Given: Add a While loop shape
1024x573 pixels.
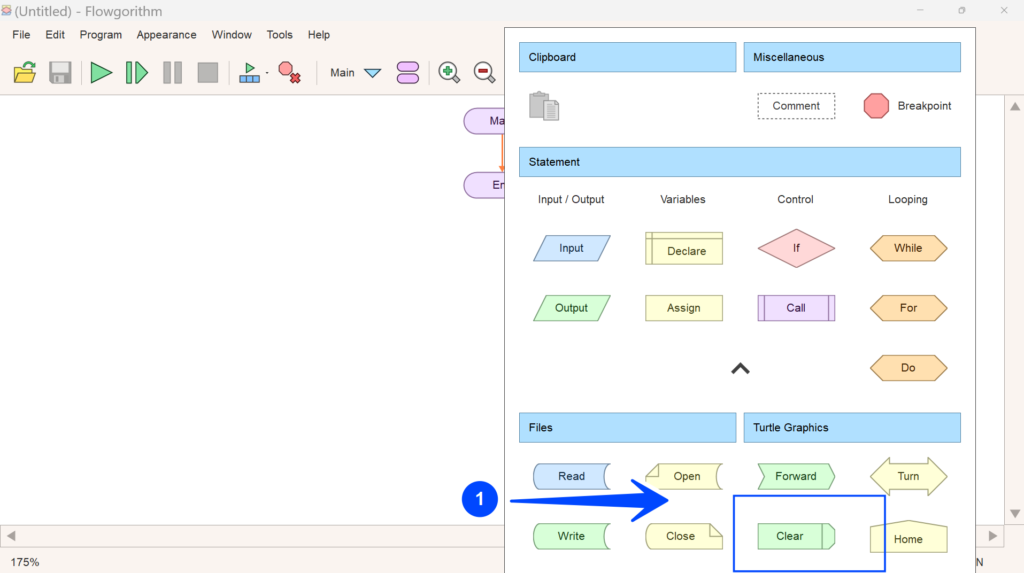Looking at the screenshot, I should point(908,248).
